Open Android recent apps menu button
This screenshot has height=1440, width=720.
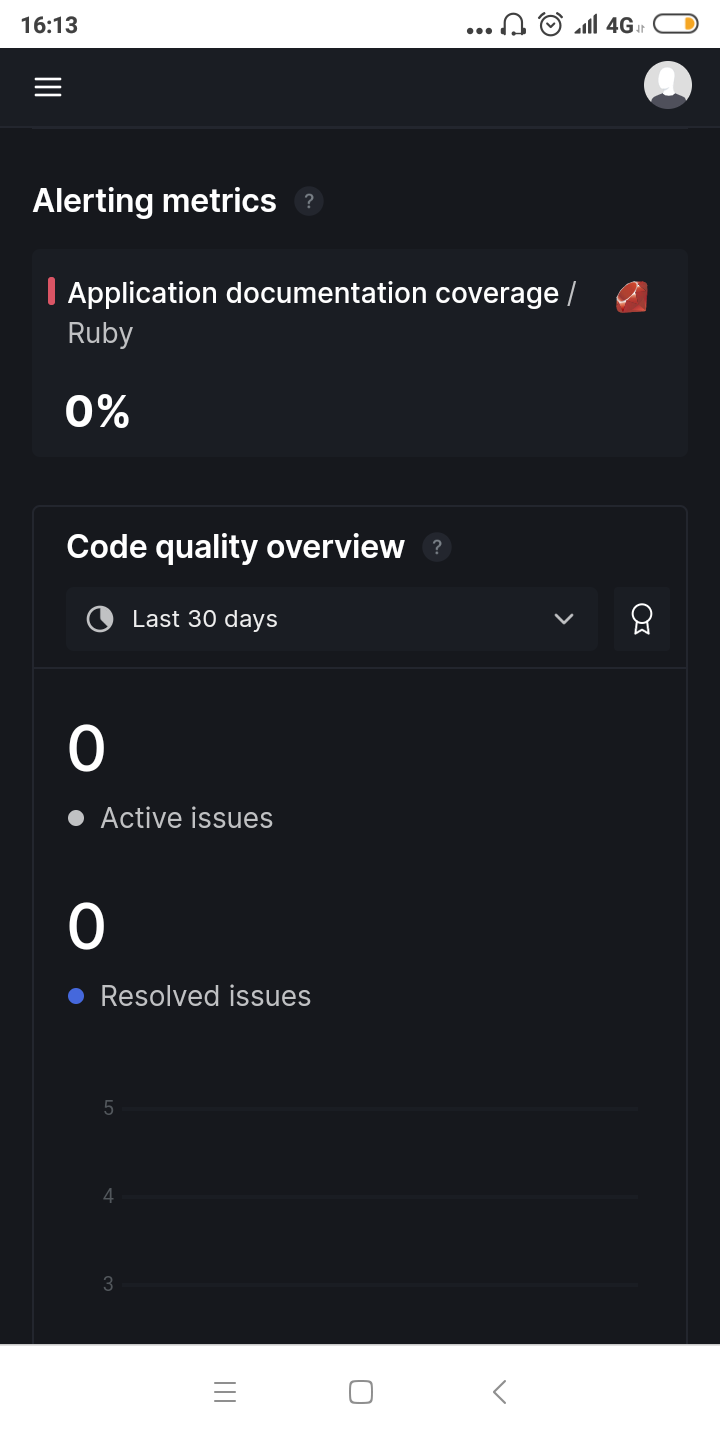click(x=225, y=1391)
